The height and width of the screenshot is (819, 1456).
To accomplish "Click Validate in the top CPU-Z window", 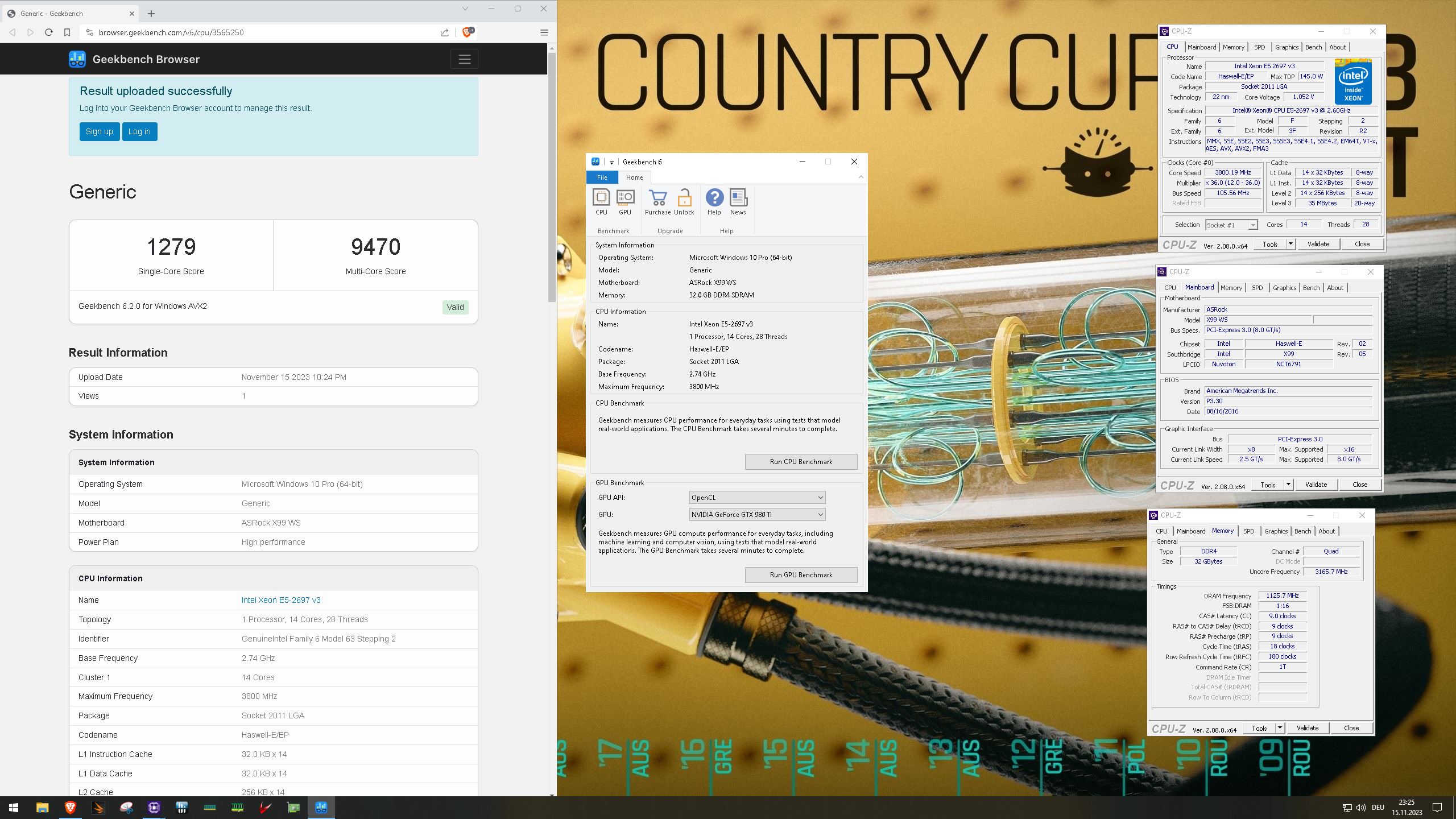I will tap(1318, 244).
